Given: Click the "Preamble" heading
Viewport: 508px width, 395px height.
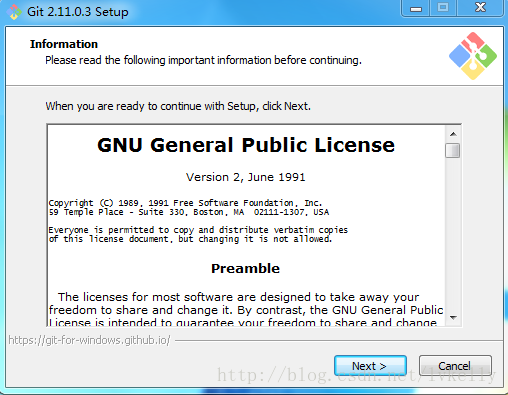Looking at the screenshot, I should click(x=246, y=268).
